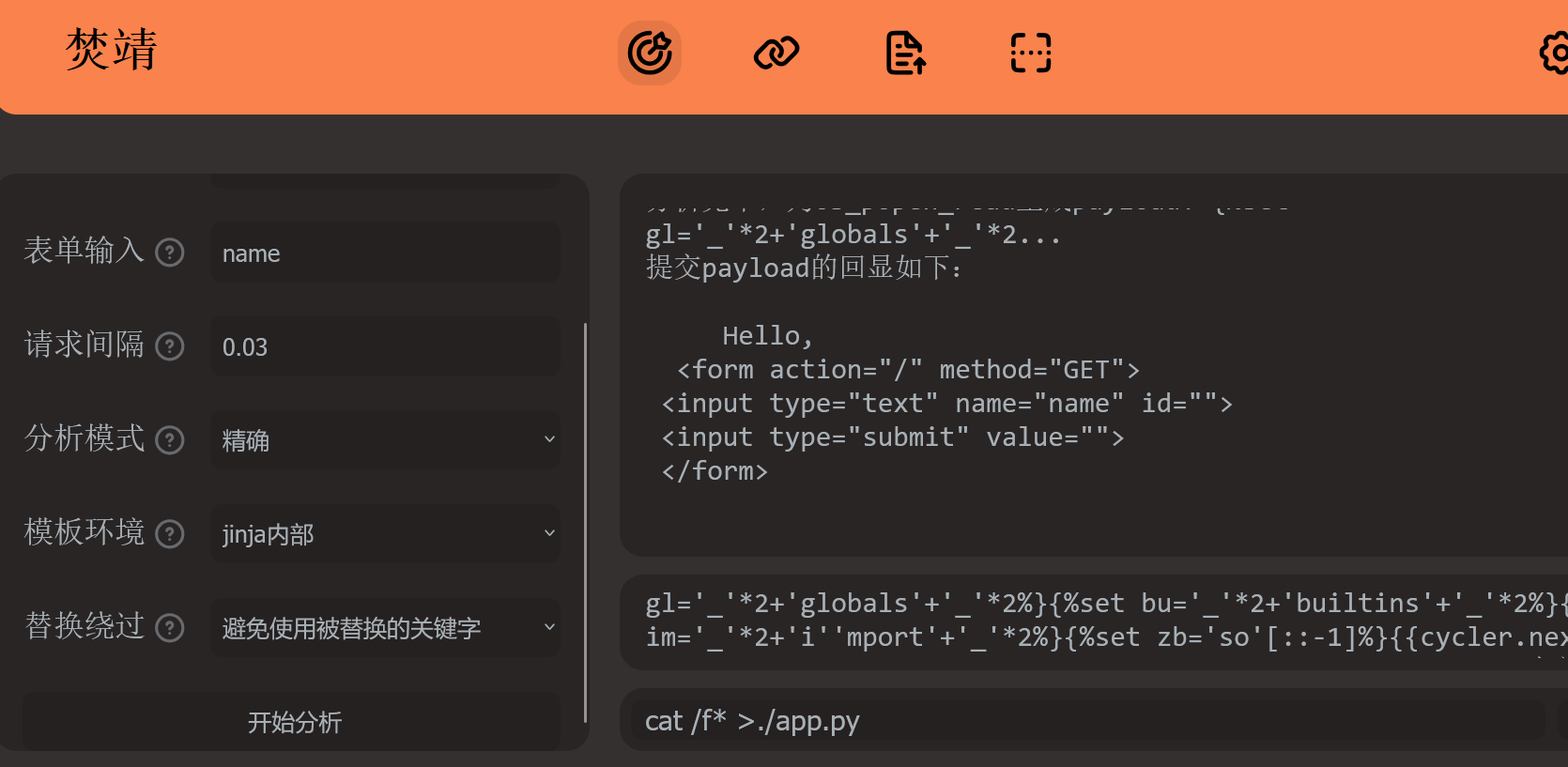Show help for 请求间隔

[x=170, y=346]
